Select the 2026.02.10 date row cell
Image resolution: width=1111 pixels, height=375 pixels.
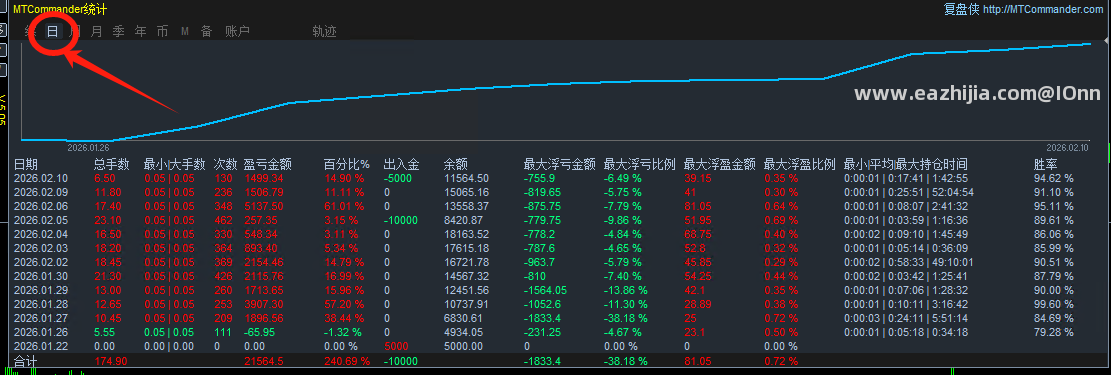coord(41,179)
